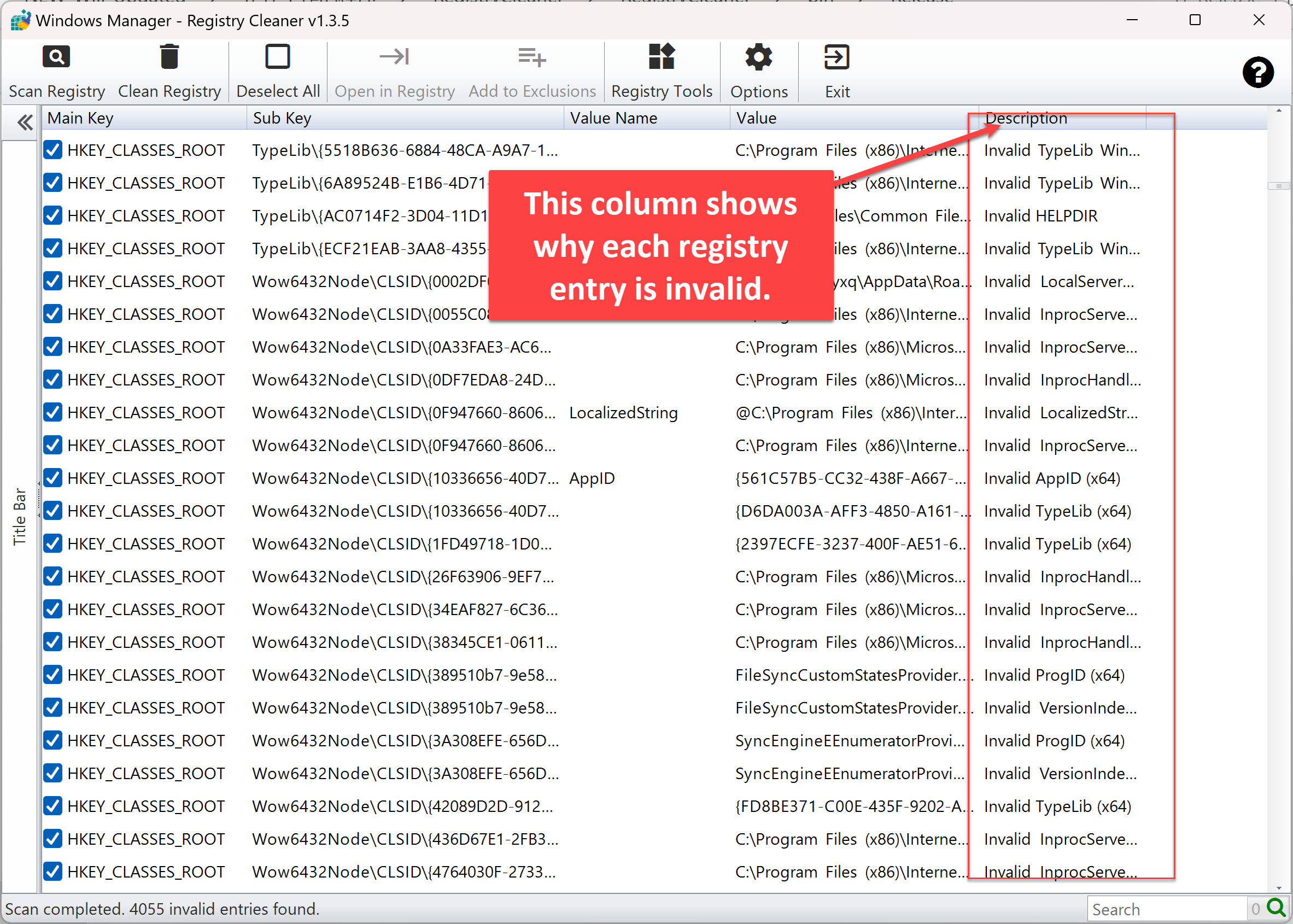Click "Invalid LocalServer..." description cell

(1059, 282)
